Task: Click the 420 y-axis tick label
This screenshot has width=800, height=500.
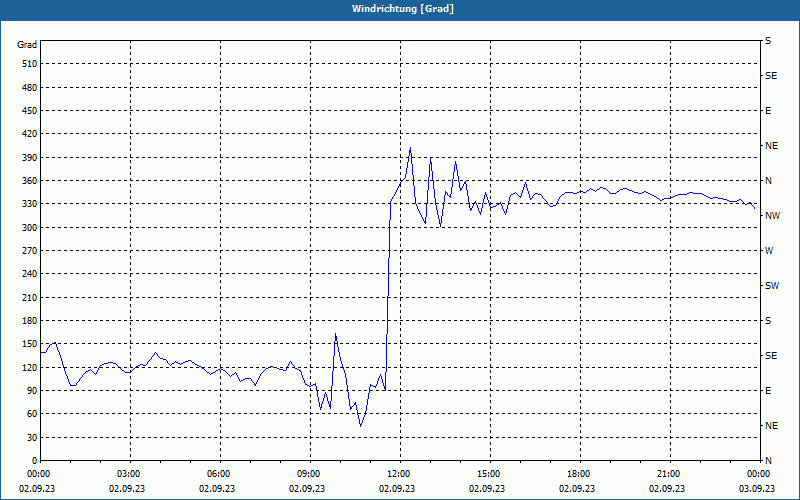Action: click(30, 134)
